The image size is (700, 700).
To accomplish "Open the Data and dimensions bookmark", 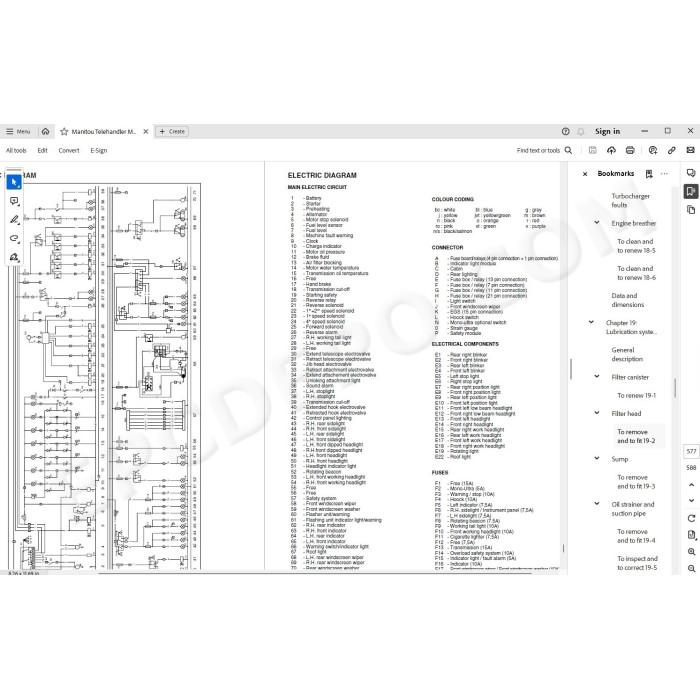I will click(x=628, y=300).
